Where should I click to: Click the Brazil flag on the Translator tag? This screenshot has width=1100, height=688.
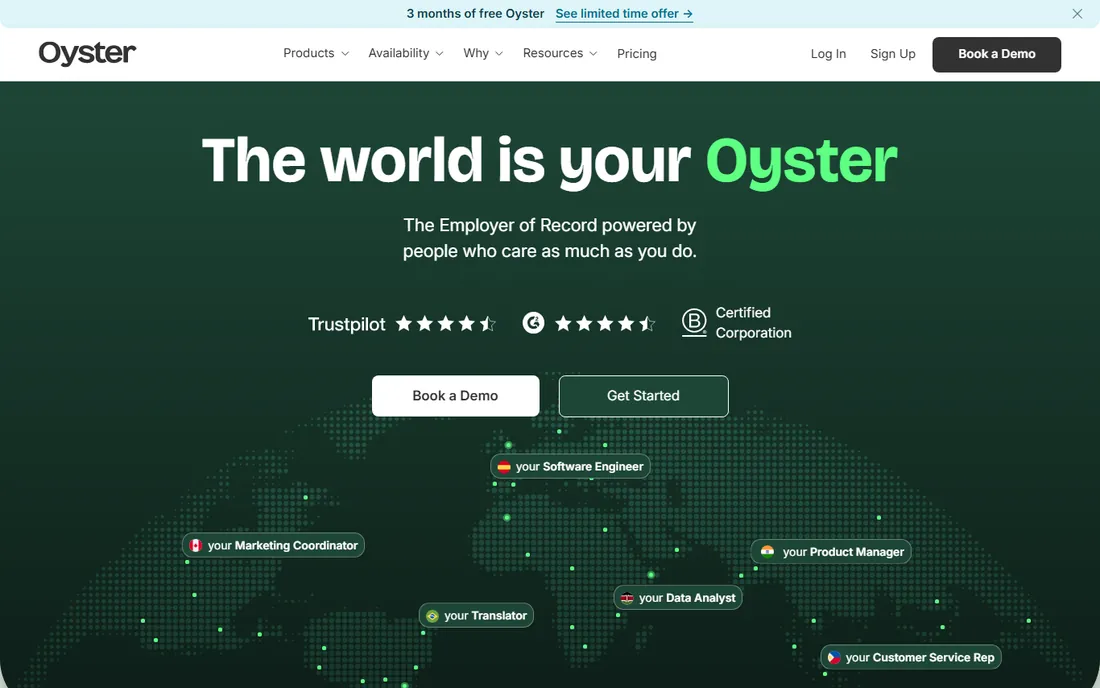[432, 615]
